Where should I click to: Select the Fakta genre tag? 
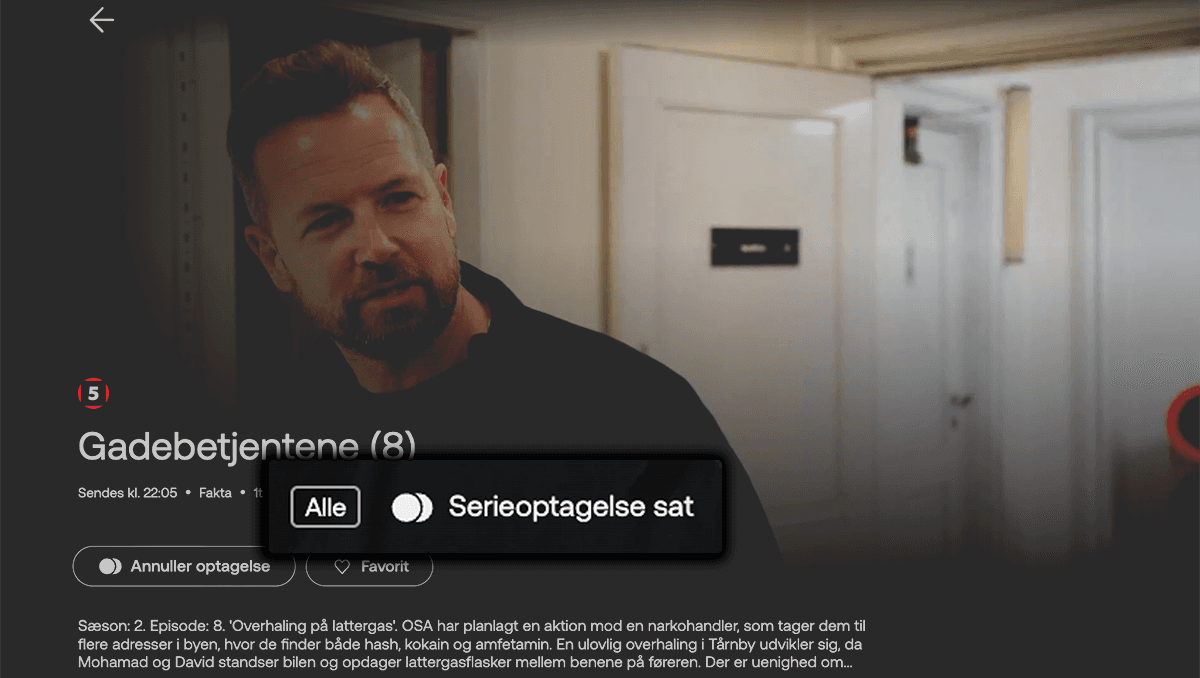215,493
